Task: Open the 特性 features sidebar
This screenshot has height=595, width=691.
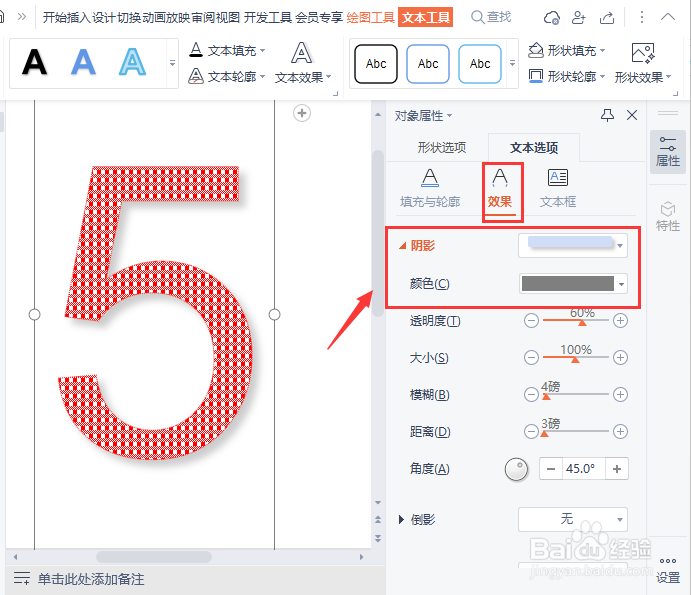Action: [x=668, y=217]
